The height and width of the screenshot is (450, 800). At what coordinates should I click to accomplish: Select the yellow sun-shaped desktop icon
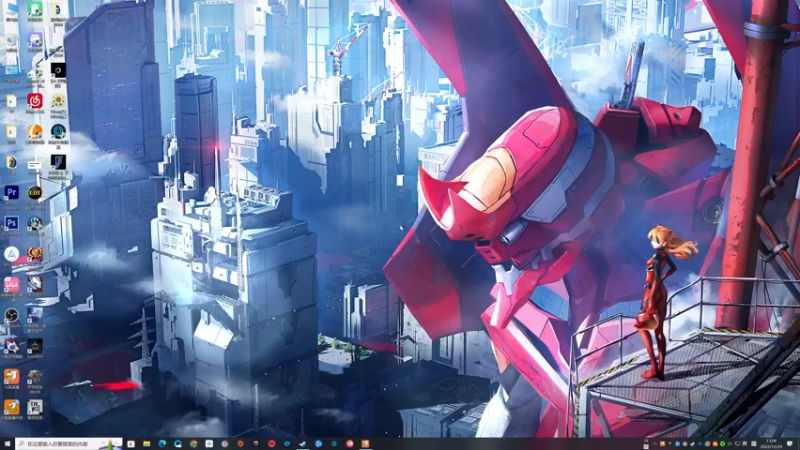[58, 101]
